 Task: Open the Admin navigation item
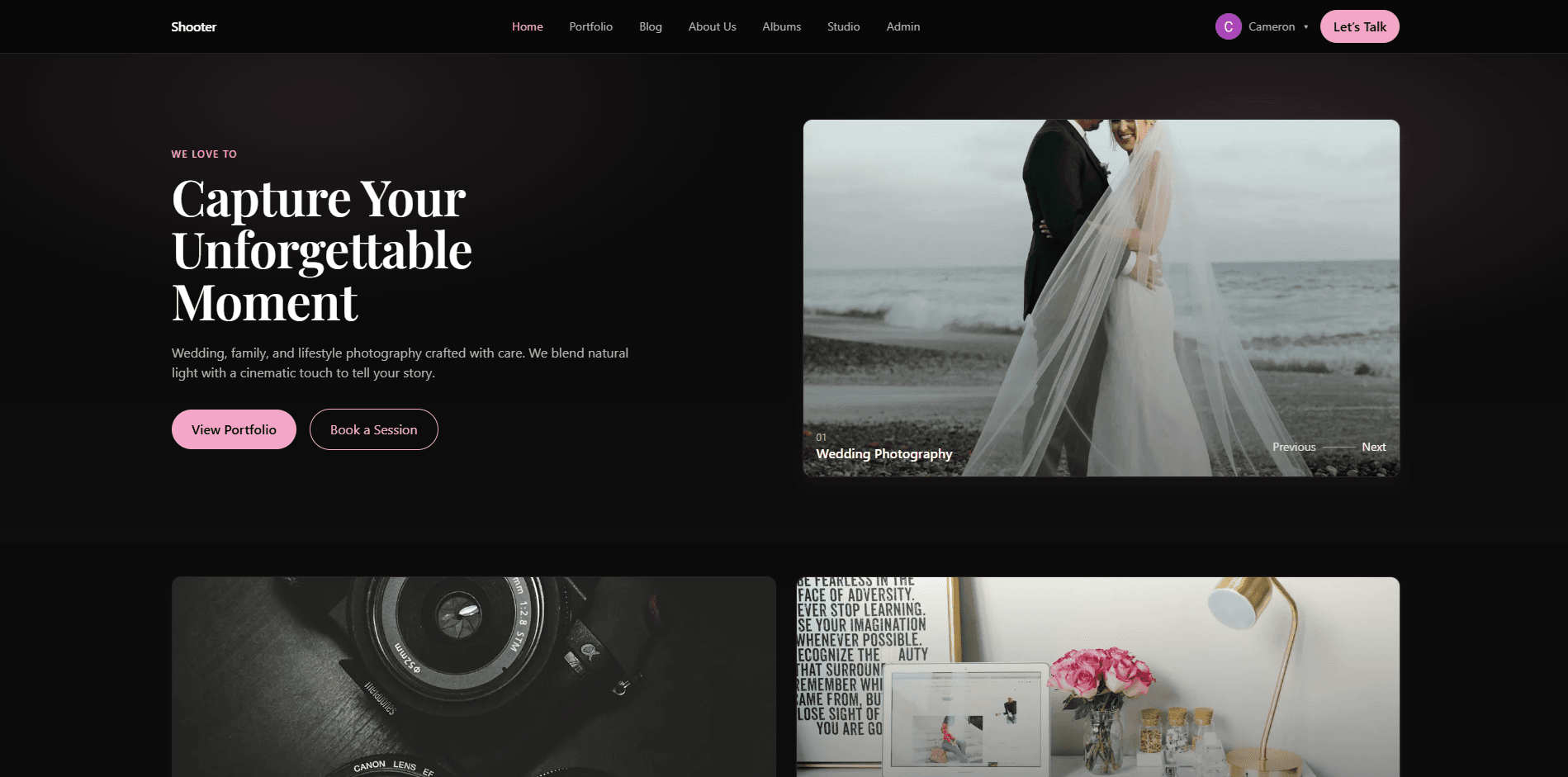coord(902,26)
